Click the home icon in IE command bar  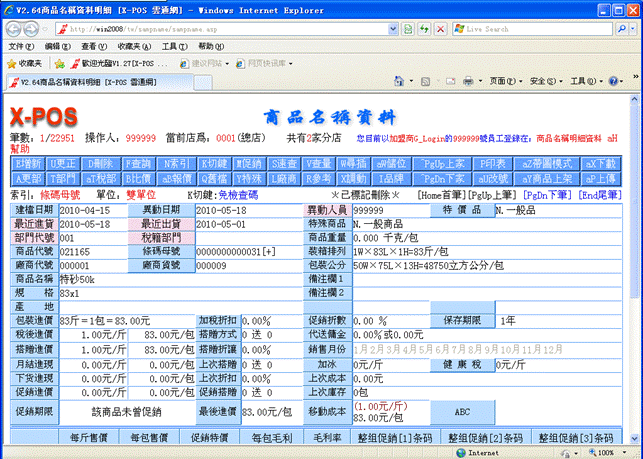397,80
